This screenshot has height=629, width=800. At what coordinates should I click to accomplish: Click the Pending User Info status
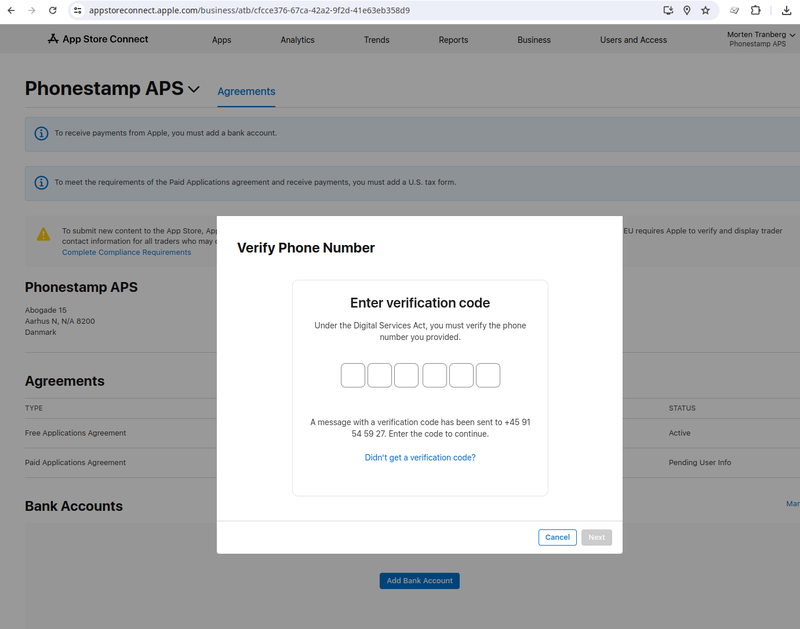click(x=699, y=462)
